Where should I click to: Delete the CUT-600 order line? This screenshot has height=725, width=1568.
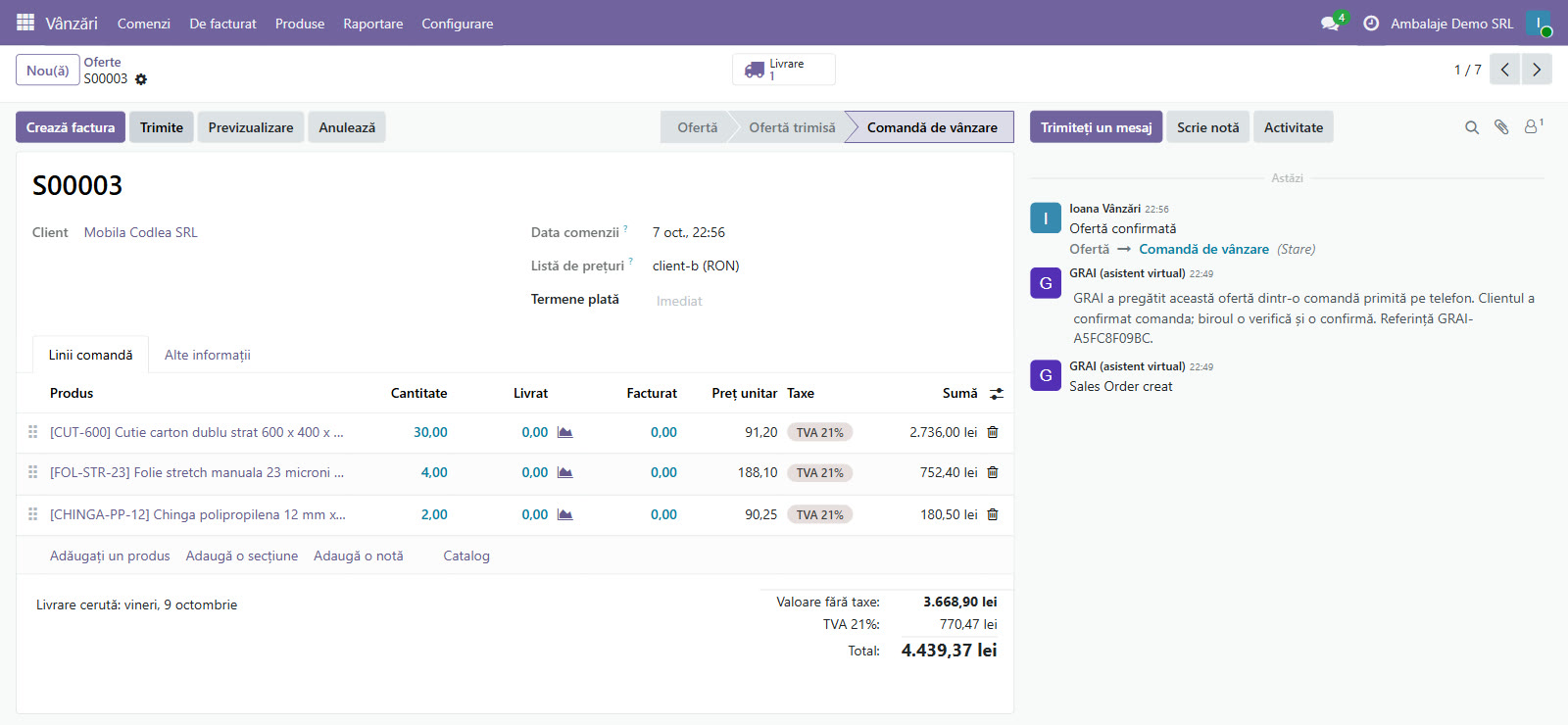pyautogui.click(x=993, y=432)
